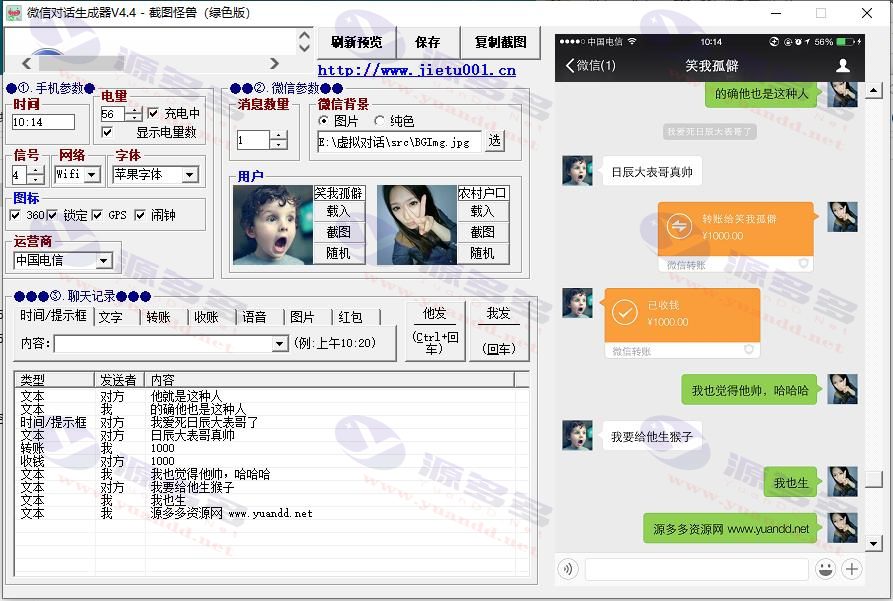Tap the voice input icon in chat bar
Image resolution: width=893 pixels, height=601 pixels.
pos(568,569)
